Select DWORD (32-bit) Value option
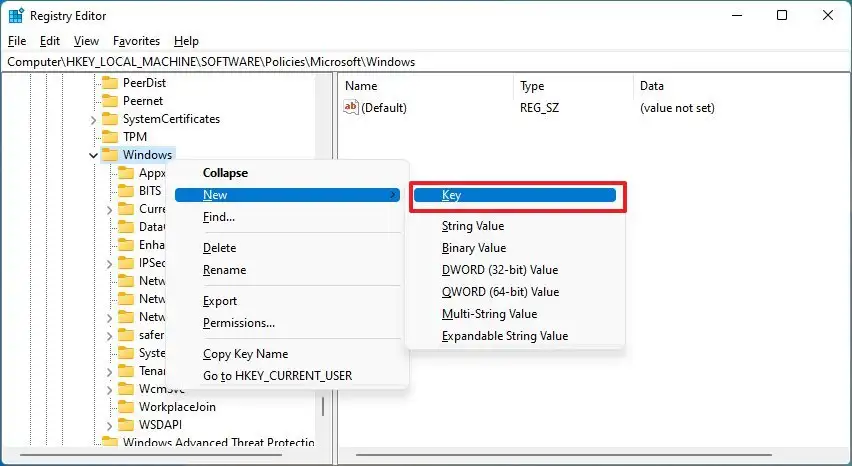Screen dimensions: 852x466 click(500, 270)
